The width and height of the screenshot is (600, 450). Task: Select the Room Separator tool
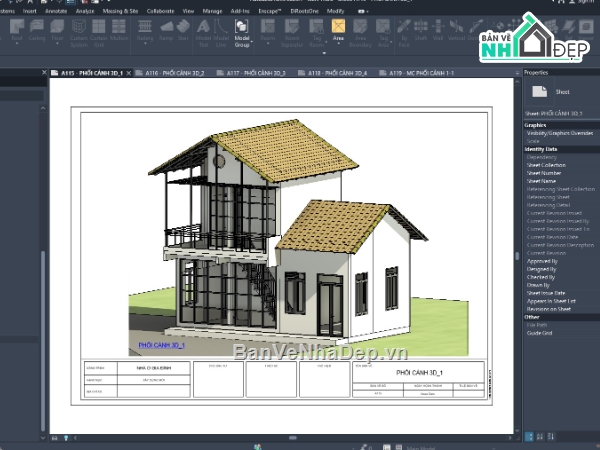292,33
